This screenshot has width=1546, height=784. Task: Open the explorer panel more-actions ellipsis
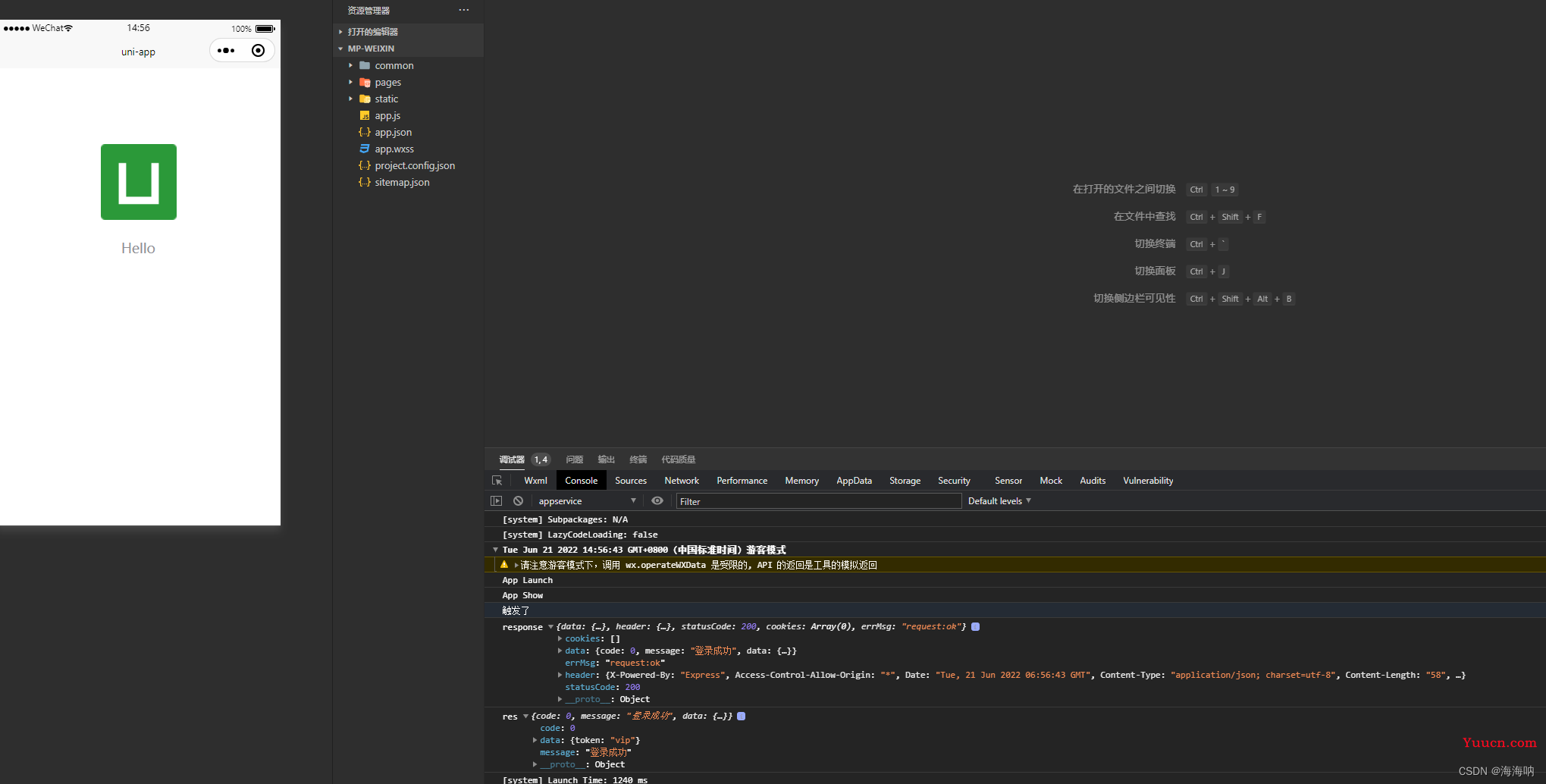point(464,10)
